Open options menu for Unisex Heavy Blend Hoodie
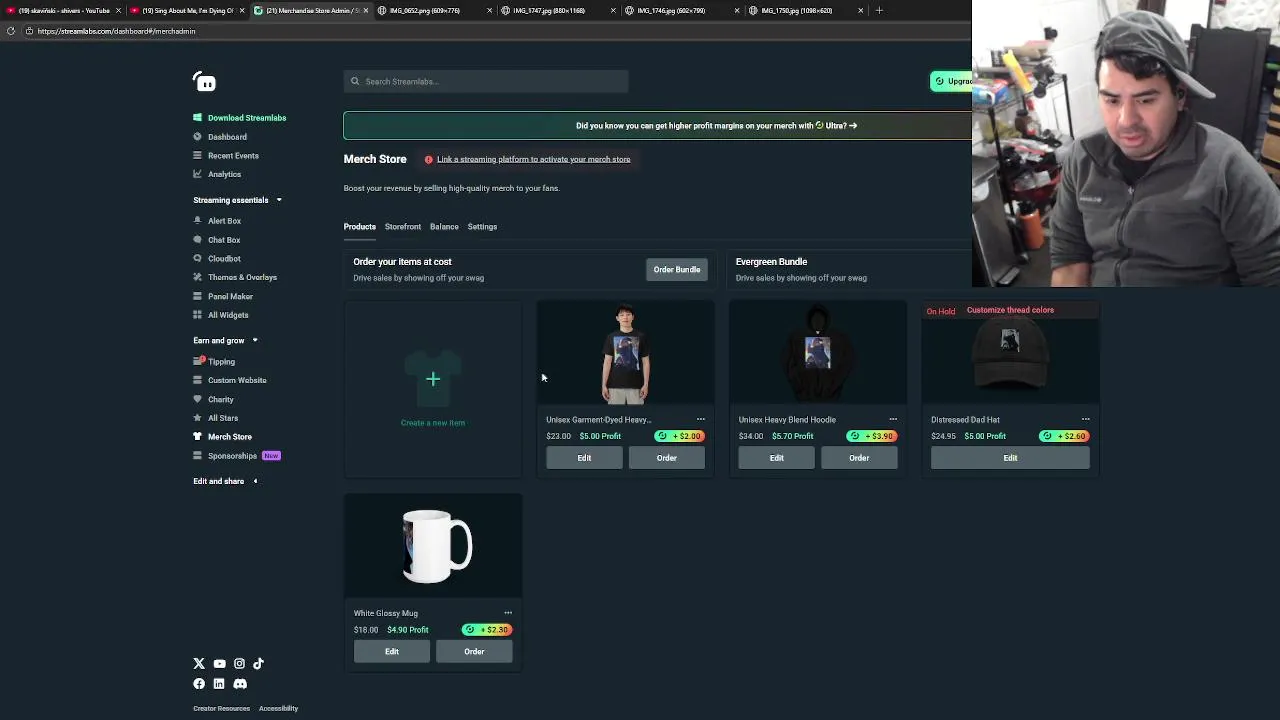 click(x=893, y=420)
